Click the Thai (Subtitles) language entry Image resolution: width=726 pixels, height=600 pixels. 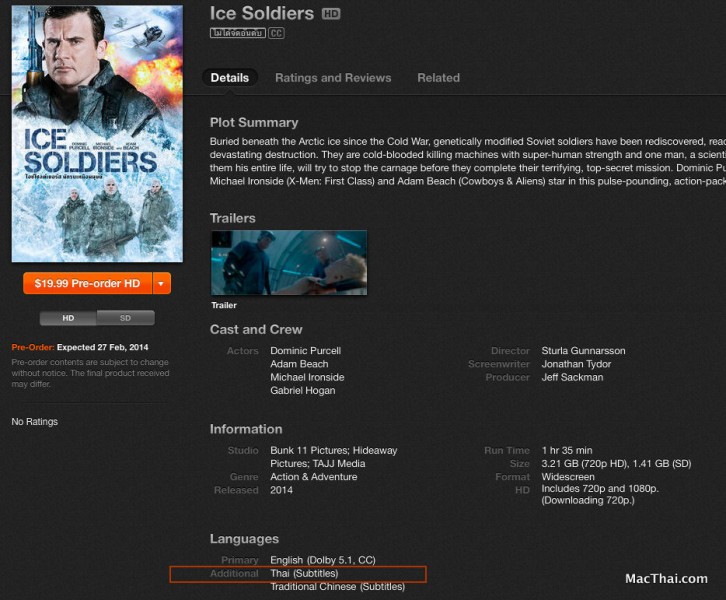[304, 574]
